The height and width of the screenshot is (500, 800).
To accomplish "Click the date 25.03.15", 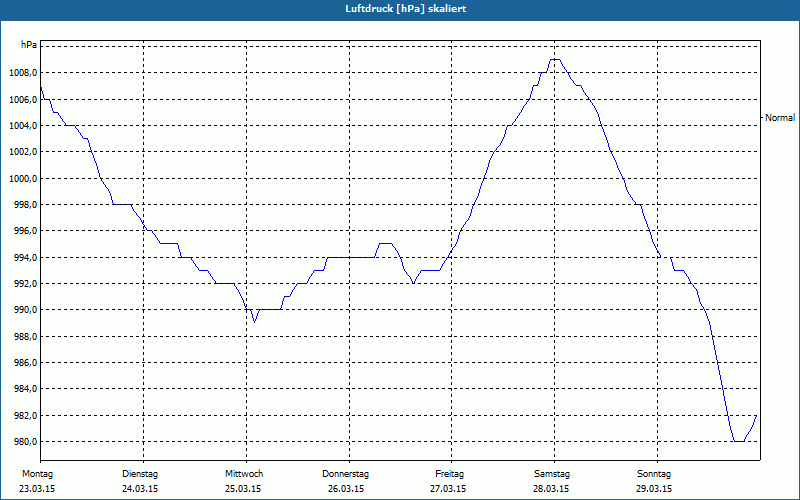I will [x=243, y=489].
